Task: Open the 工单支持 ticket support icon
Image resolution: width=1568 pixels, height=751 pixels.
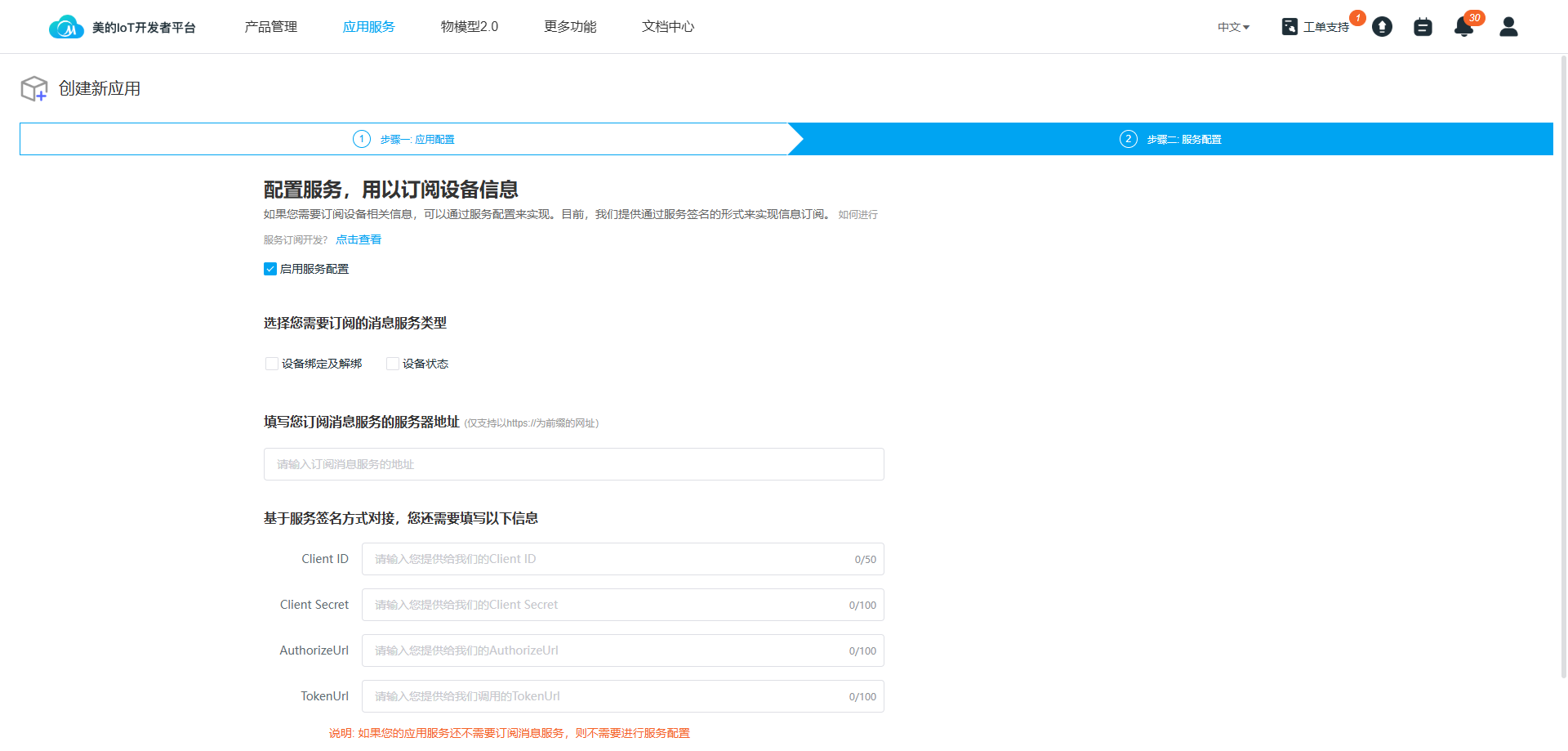Action: (x=1290, y=27)
